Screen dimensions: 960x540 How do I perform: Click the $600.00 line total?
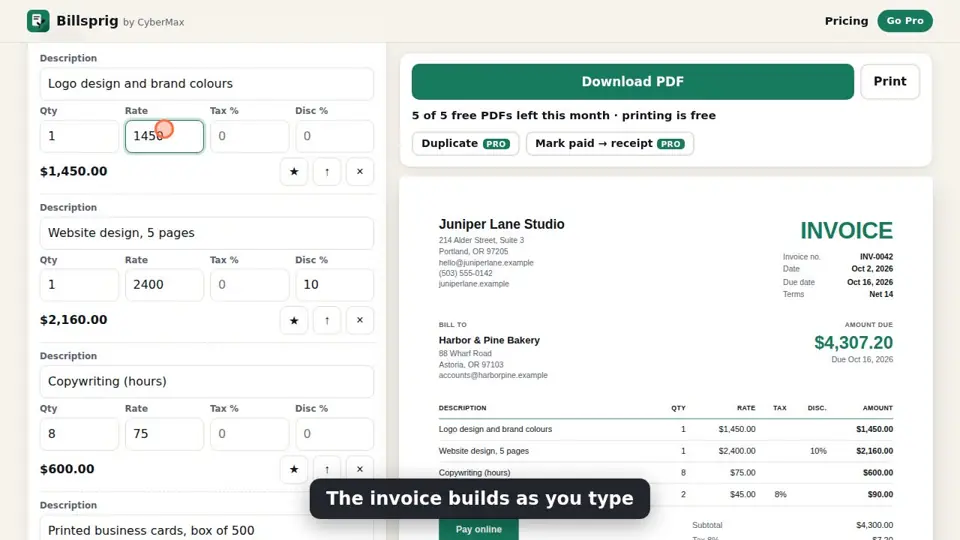click(67, 469)
